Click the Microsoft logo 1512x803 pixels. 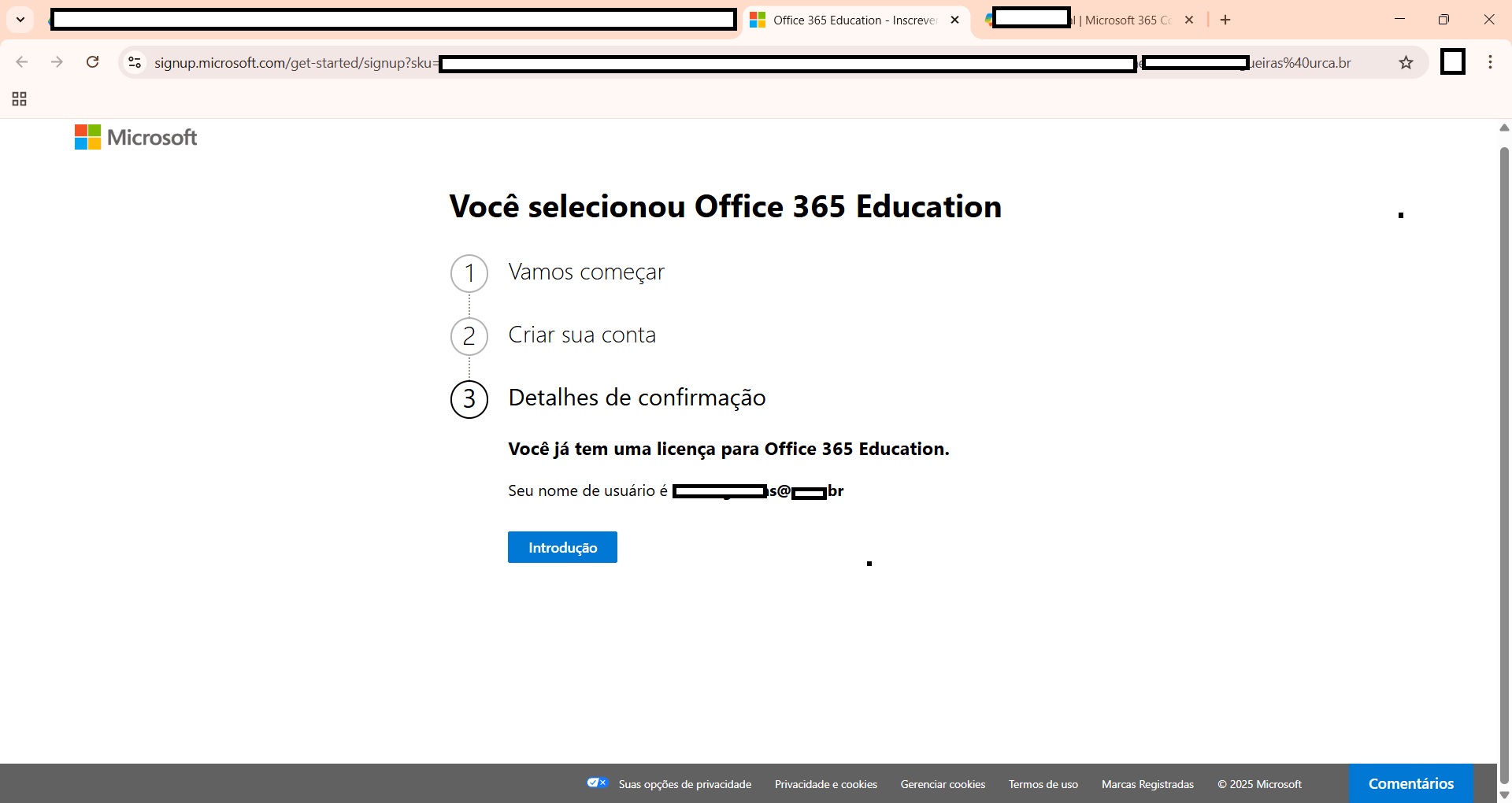135,137
